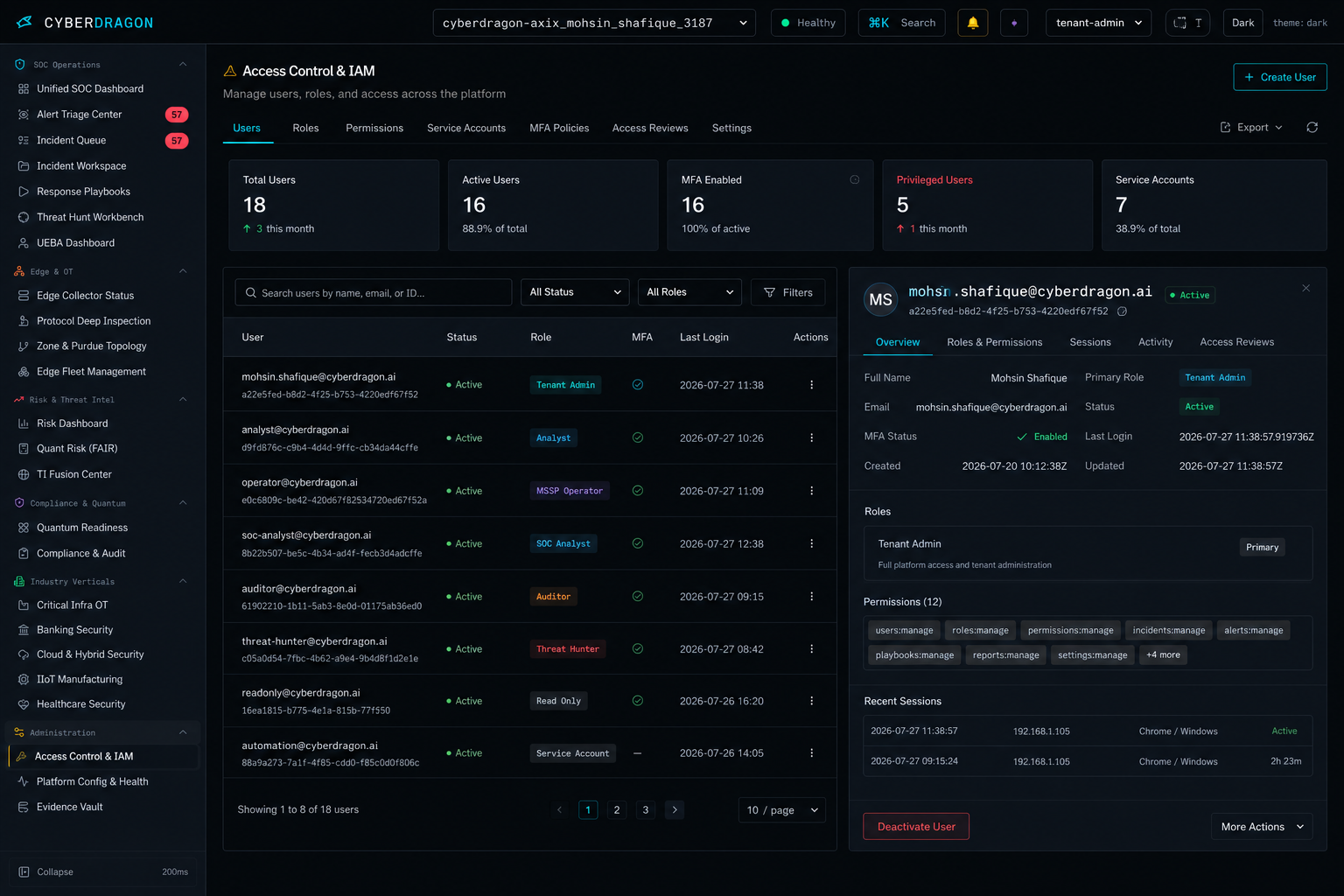Click Privileged Users stat card
1344x896 pixels.
click(988, 206)
